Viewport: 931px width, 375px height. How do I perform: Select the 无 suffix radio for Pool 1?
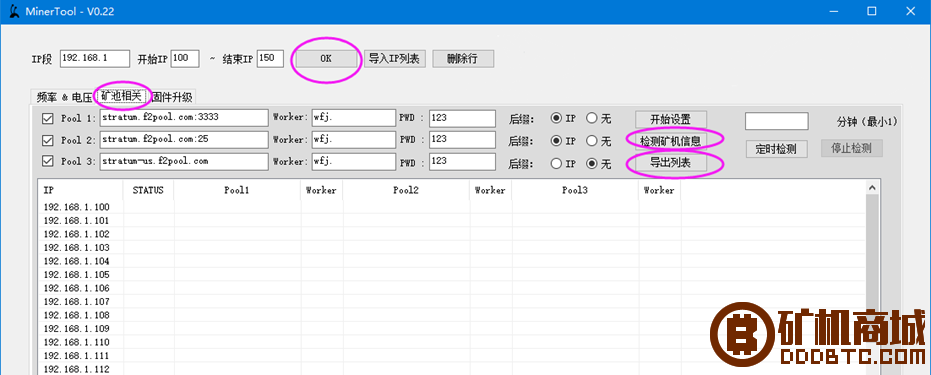(591, 119)
